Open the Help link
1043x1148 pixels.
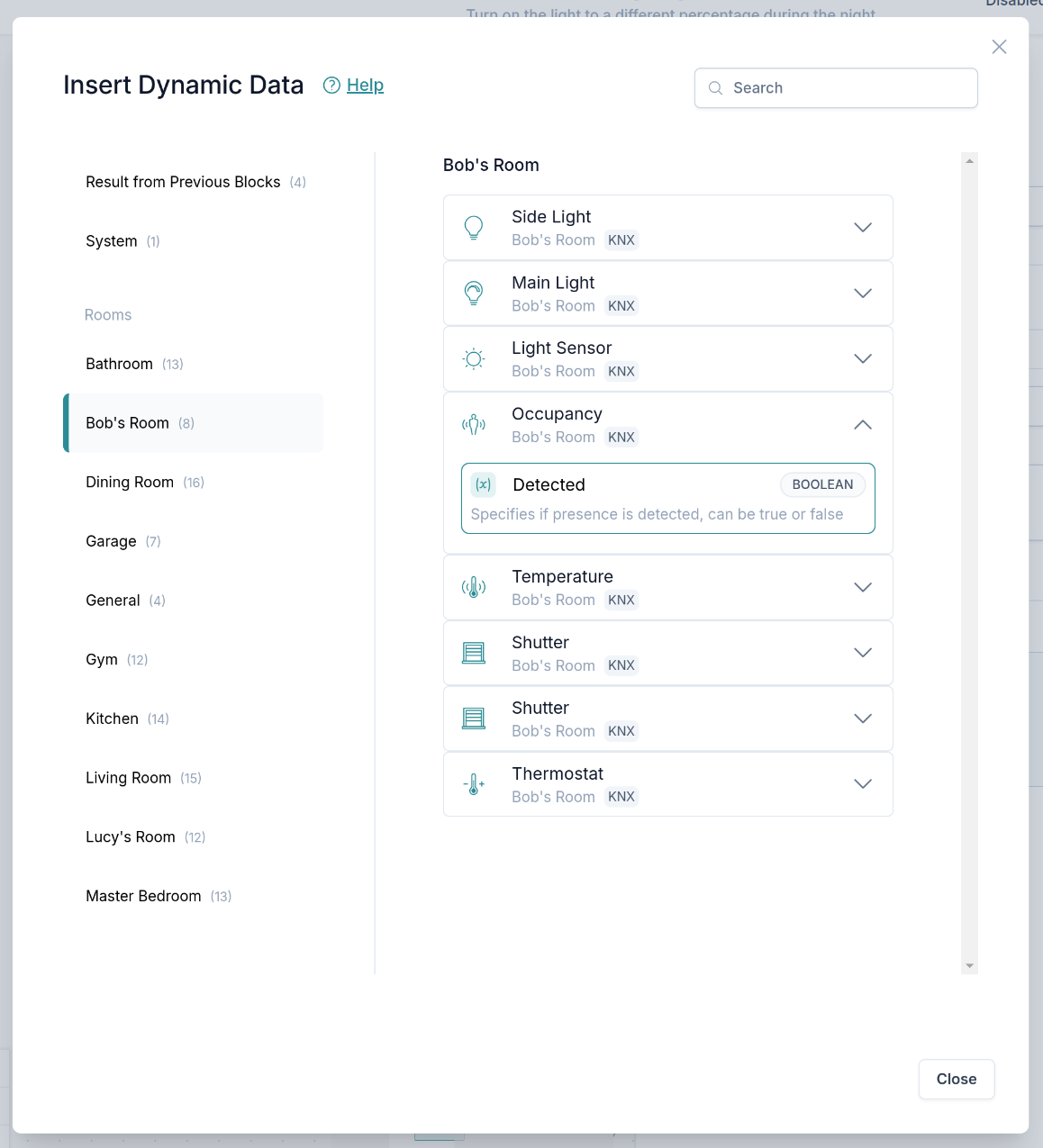(365, 86)
